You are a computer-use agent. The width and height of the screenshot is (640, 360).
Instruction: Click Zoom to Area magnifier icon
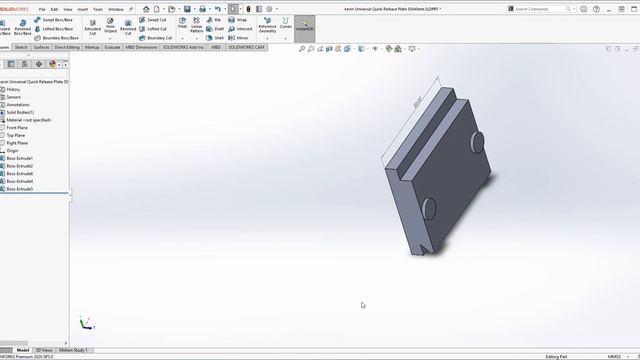pos(311,49)
